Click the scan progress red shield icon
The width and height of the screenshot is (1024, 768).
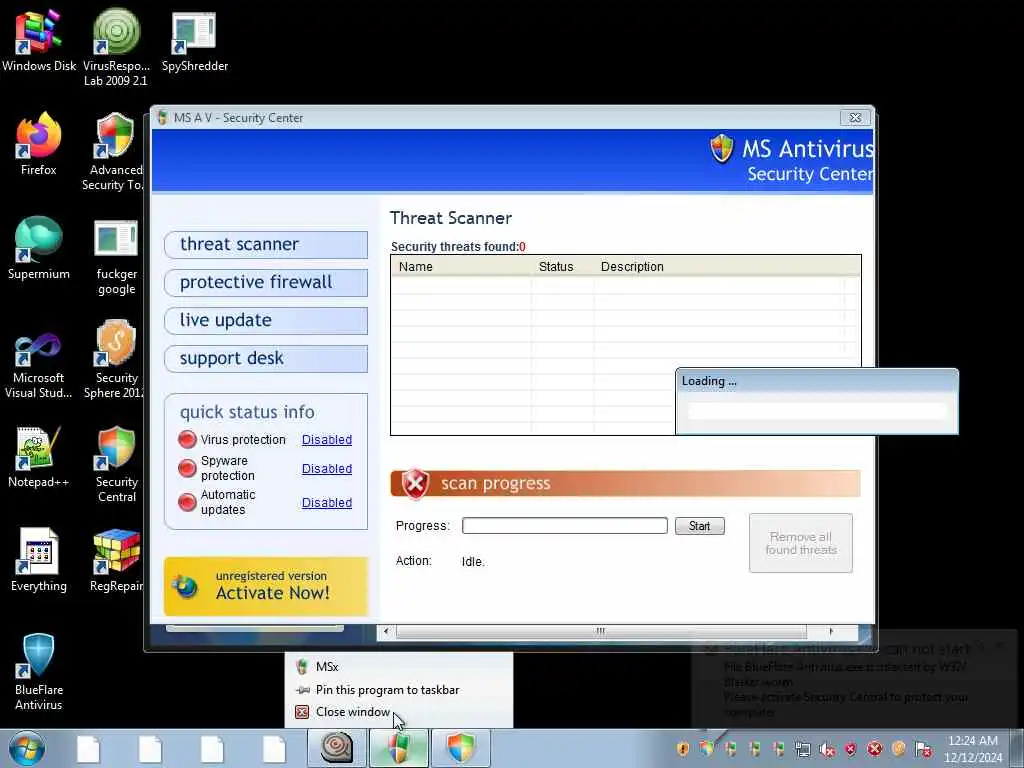point(415,484)
